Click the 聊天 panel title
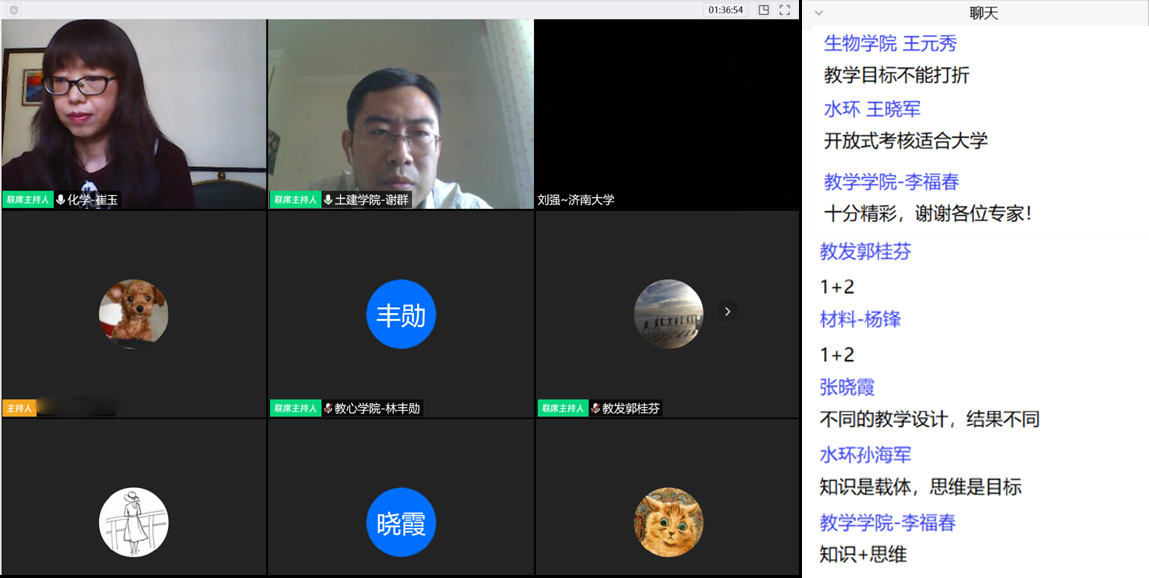This screenshot has height=578, width=1149. 984,13
